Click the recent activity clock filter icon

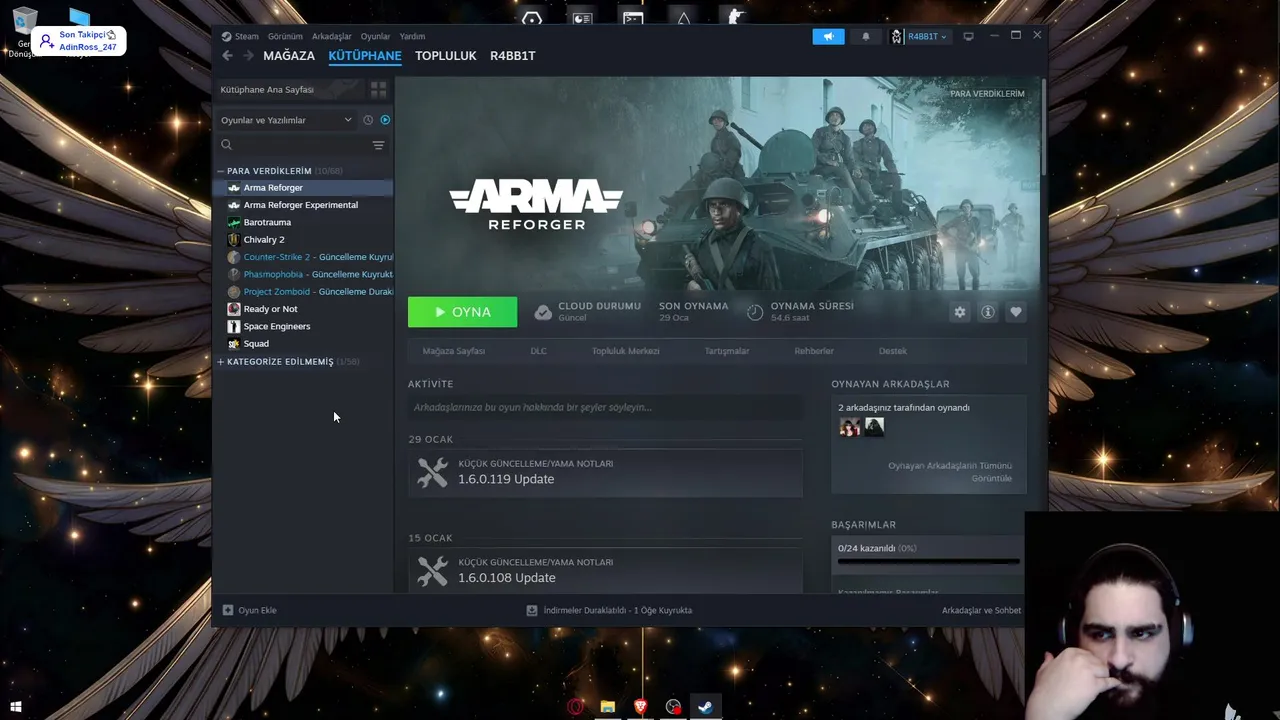coord(368,120)
